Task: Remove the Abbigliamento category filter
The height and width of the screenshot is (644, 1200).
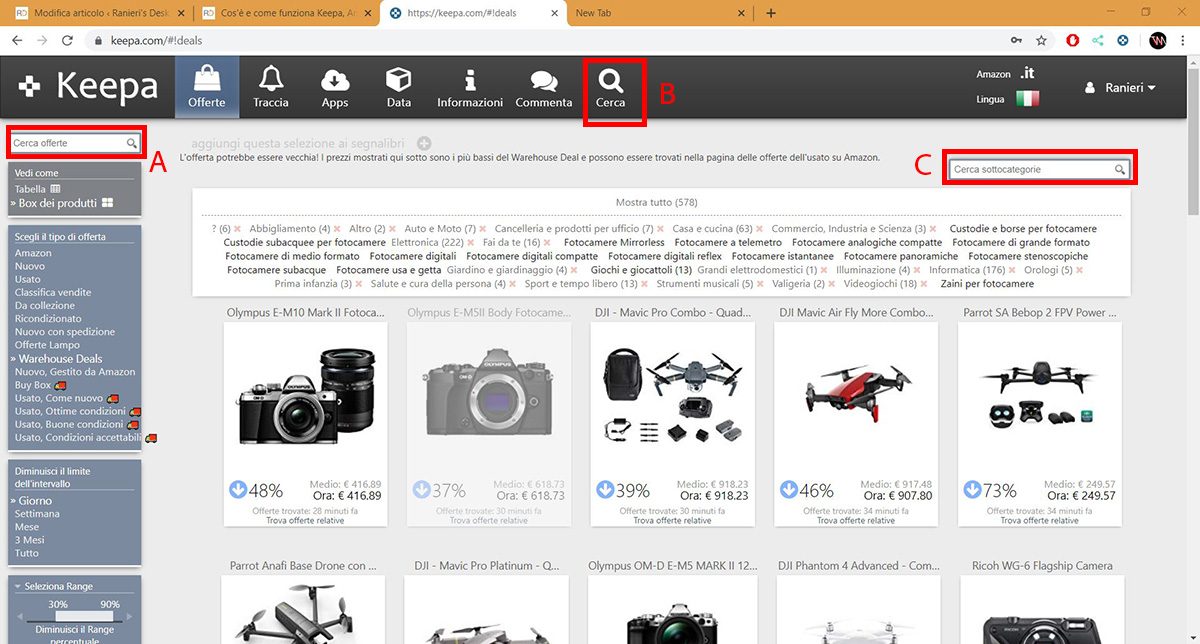Action: 338,229
